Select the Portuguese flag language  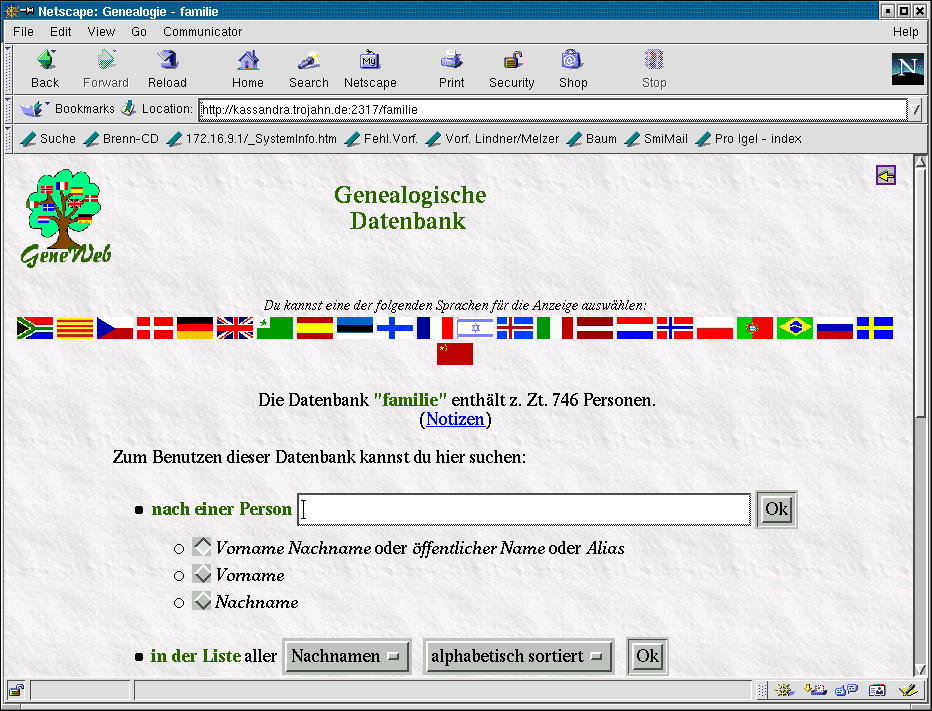(755, 328)
